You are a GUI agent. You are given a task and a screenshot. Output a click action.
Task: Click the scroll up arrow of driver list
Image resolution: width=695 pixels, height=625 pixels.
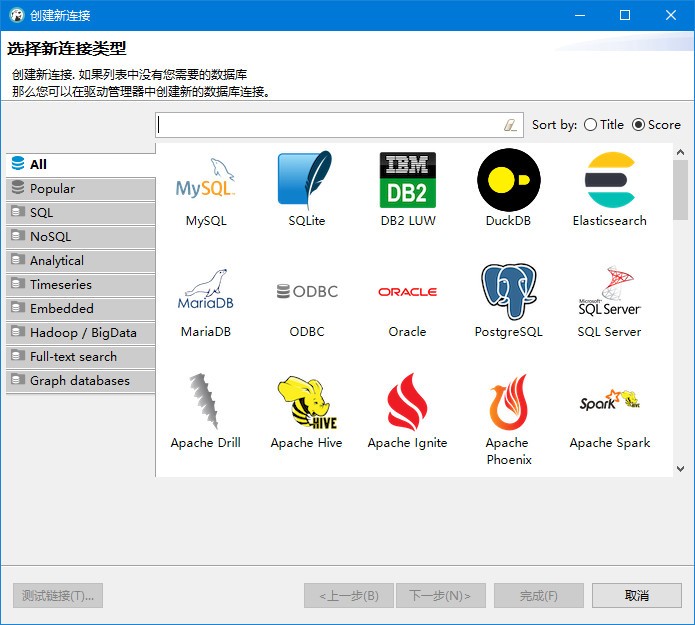click(x=680, y=152)
